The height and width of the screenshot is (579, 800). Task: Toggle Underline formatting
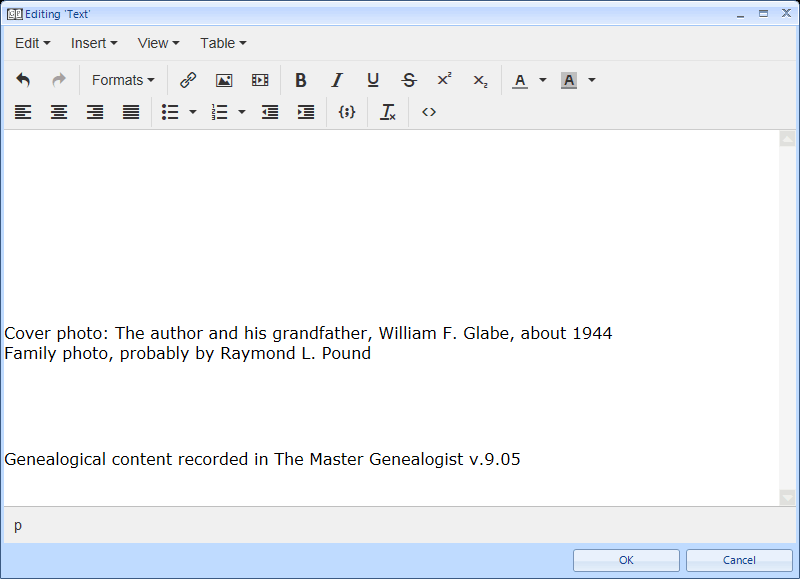coord(373,80)
